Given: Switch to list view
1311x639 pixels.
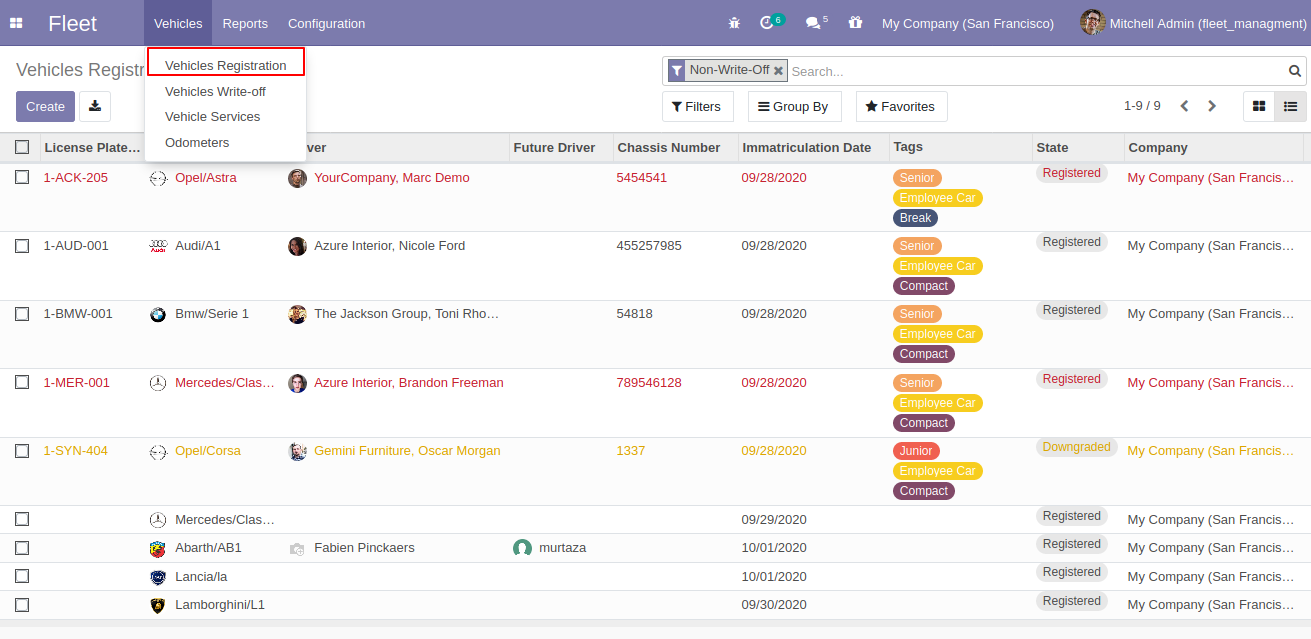Looking at the screenshot, I should click(x=1290, y=106).
